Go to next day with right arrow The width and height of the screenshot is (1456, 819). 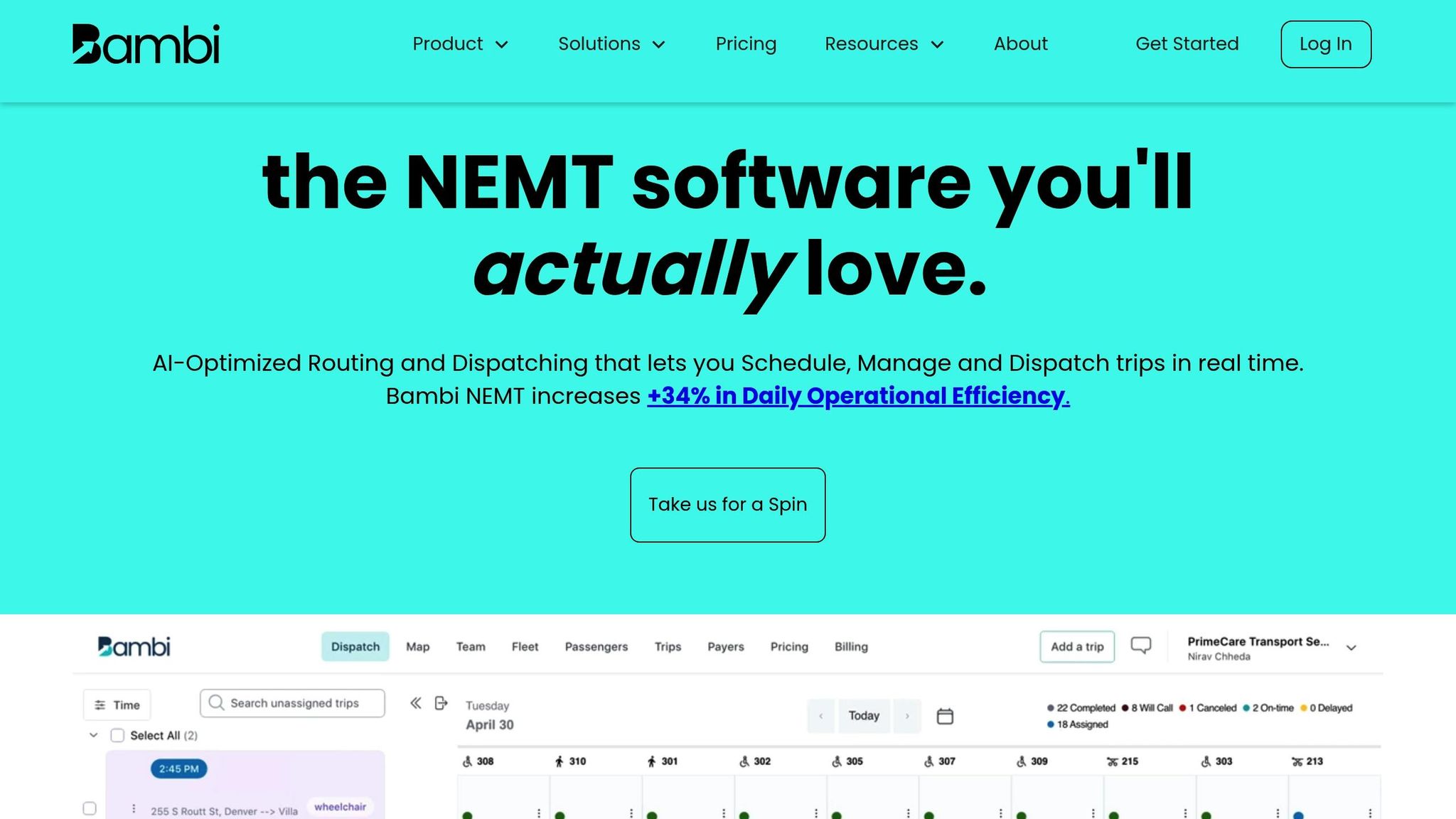[907, 716]
